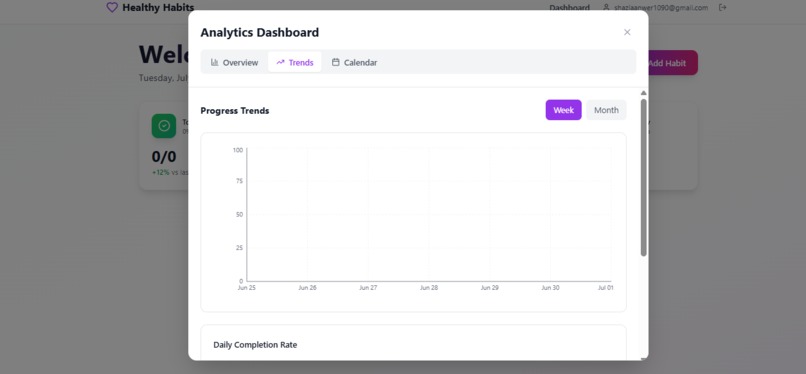Select the Week range button
The image size is (806, 374).
point(563,110)
